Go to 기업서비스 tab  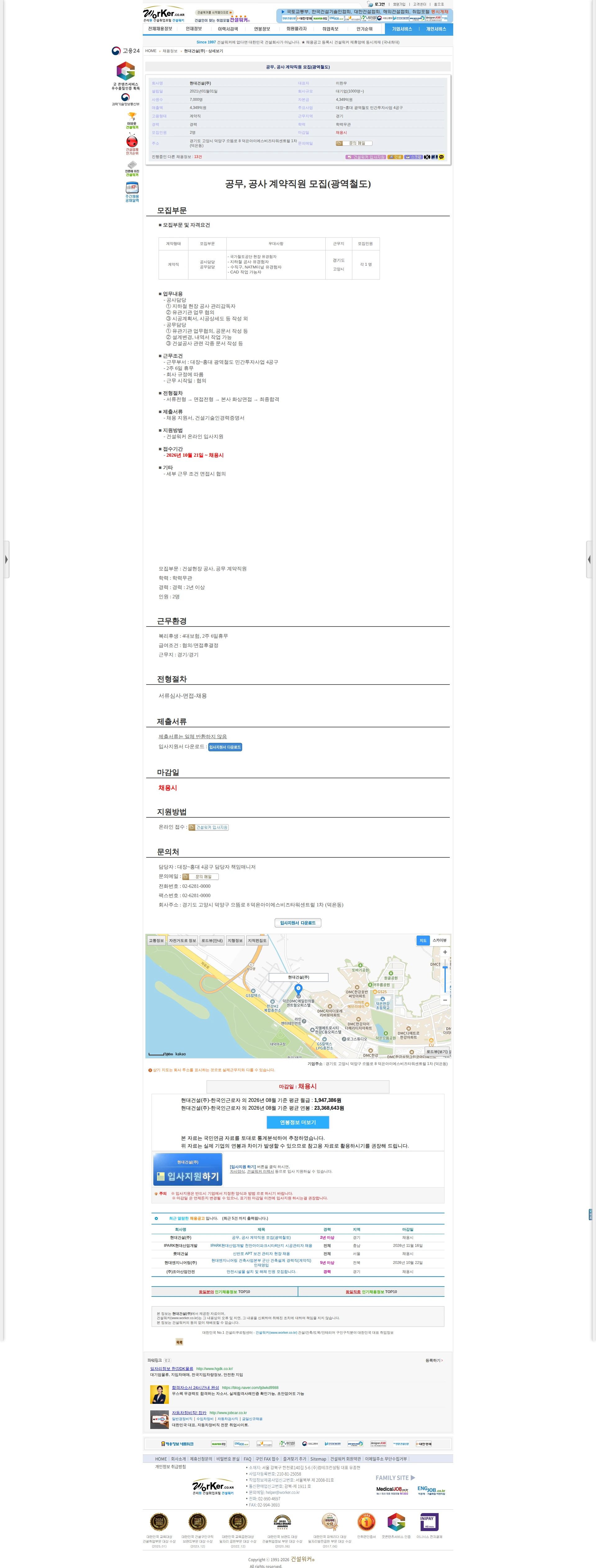pos(402,29)
